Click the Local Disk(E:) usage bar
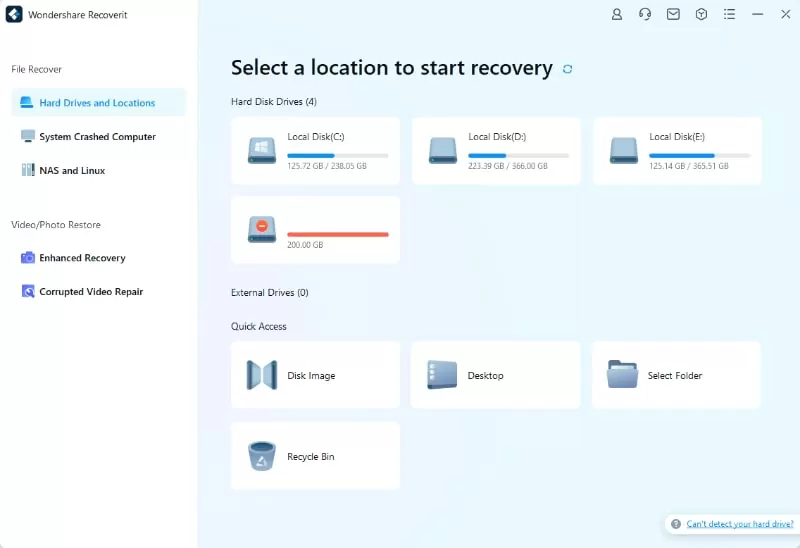The width and height of the screenshot is (800, 548). [699, 156]
